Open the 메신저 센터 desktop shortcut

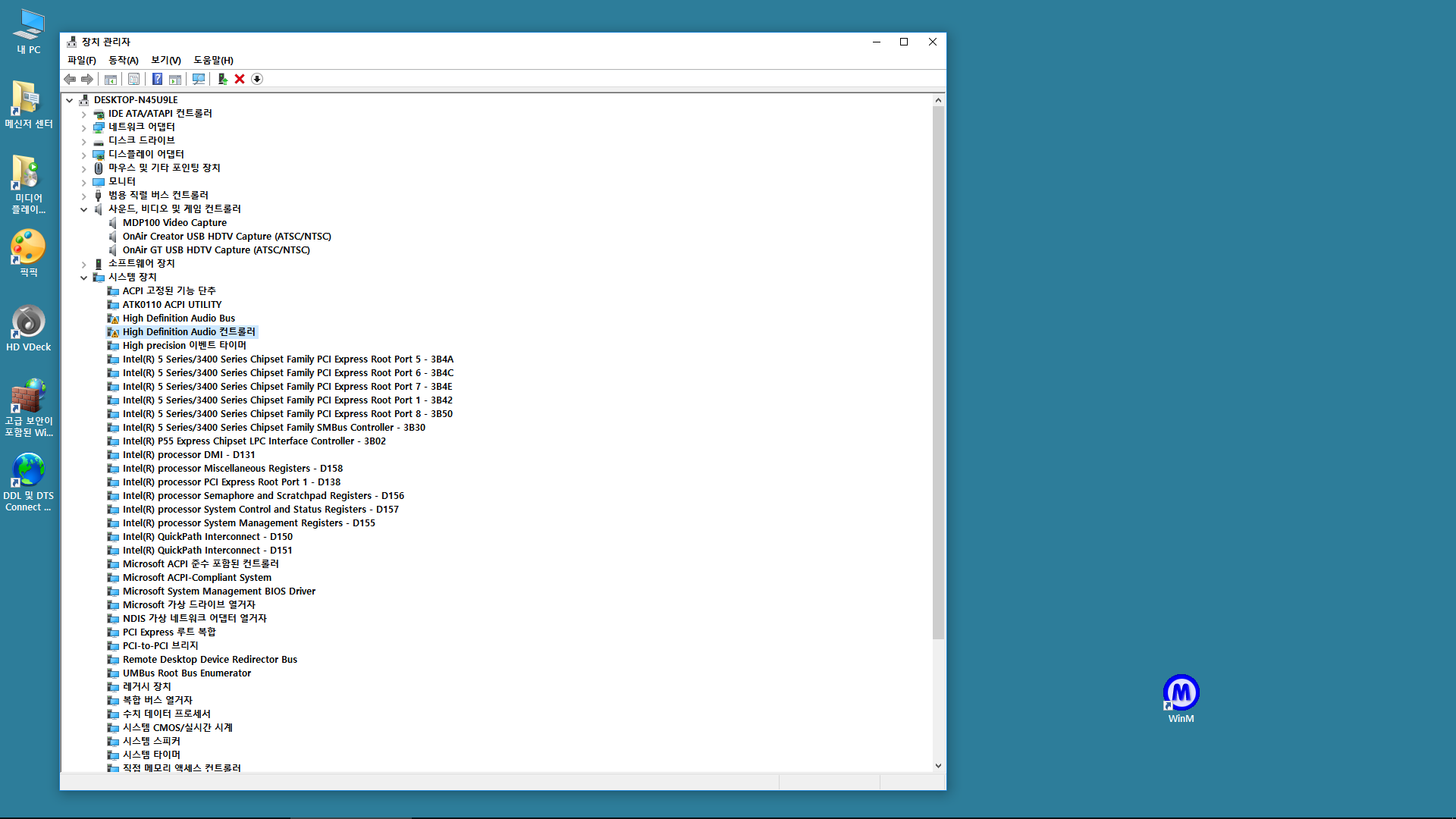tap(29, 104)
